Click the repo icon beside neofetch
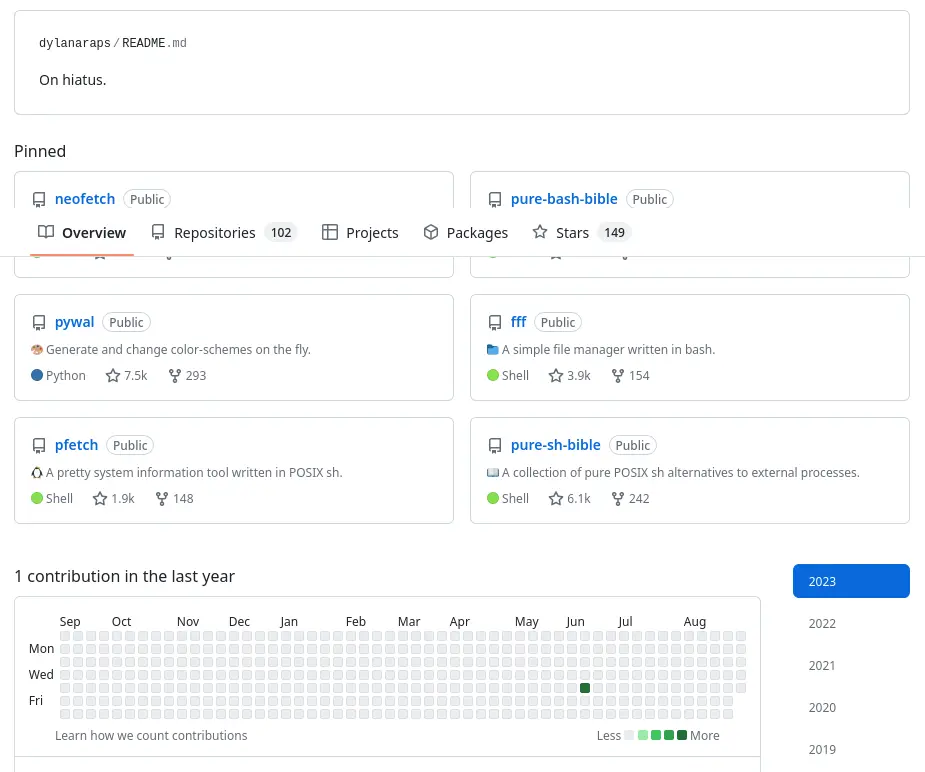The image size is (925, 772). 39,200
